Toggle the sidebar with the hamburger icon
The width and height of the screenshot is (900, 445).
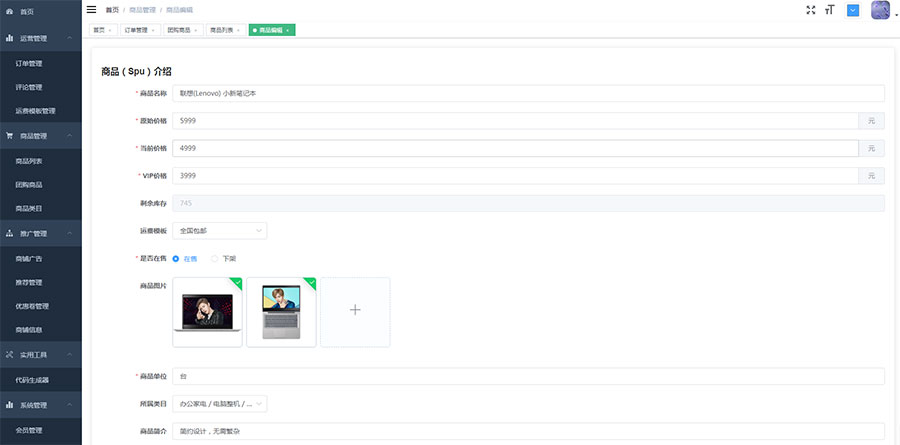pyautogui.click(x=91, y=9)
